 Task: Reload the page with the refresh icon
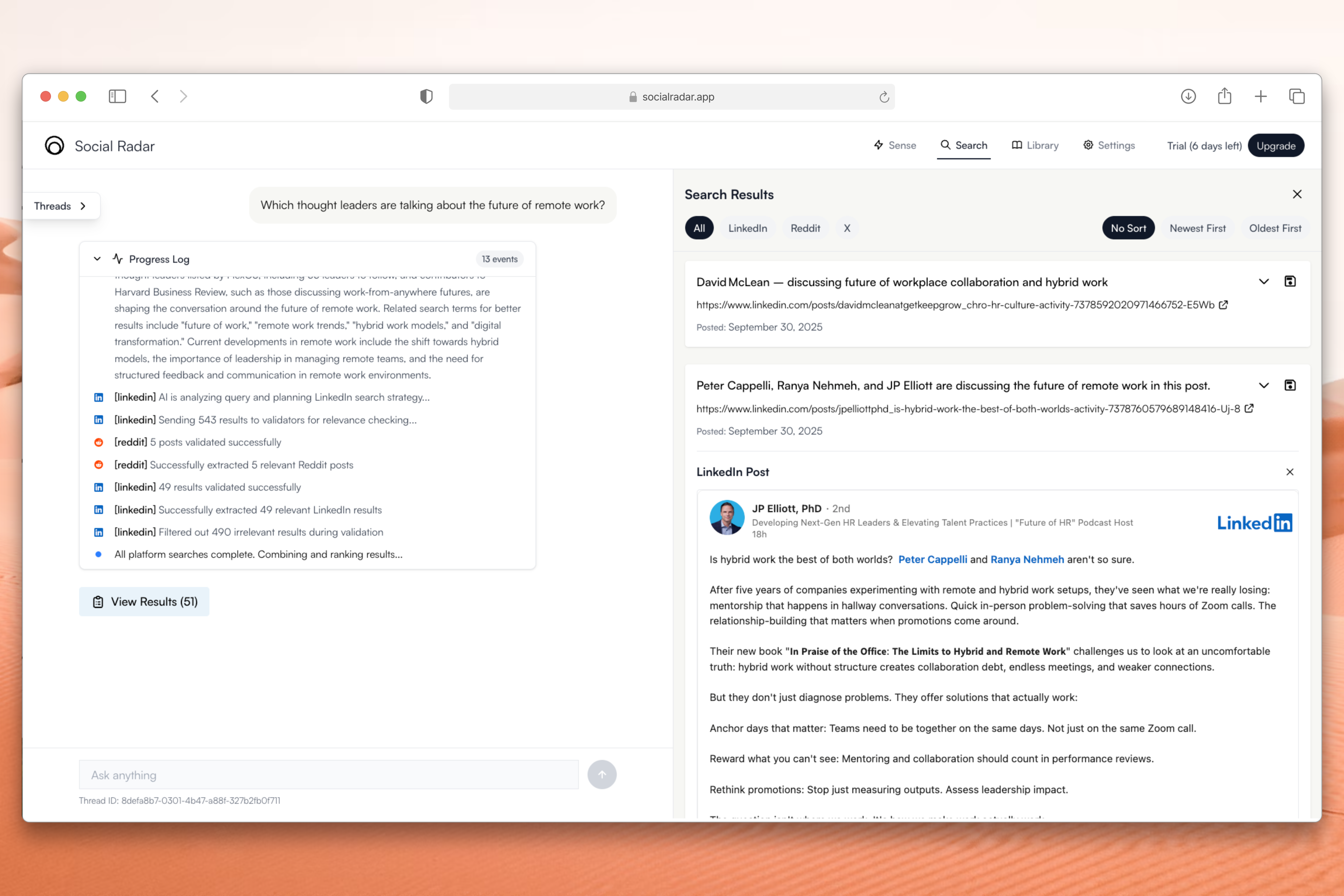point(884,97)
